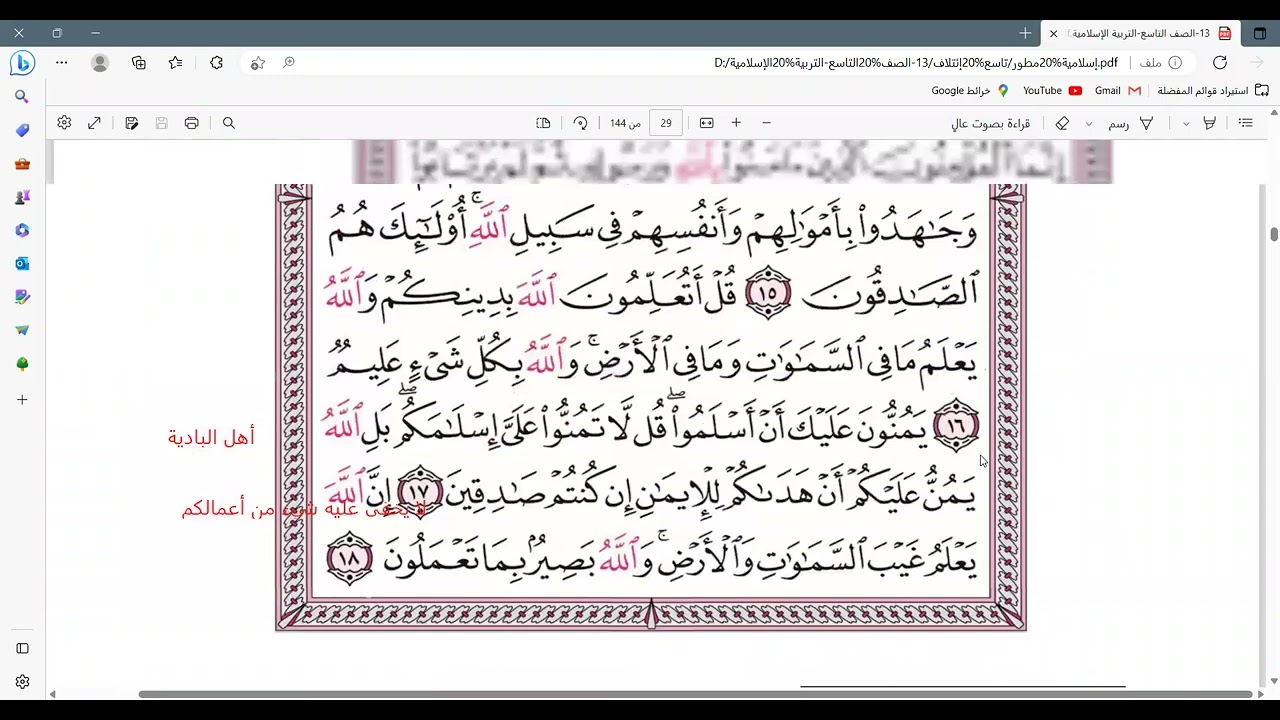Open sidebar Tools briefcase icon
Viewport: 1280px width, 720px height.
pyautogui.click(x=22, y=164)
